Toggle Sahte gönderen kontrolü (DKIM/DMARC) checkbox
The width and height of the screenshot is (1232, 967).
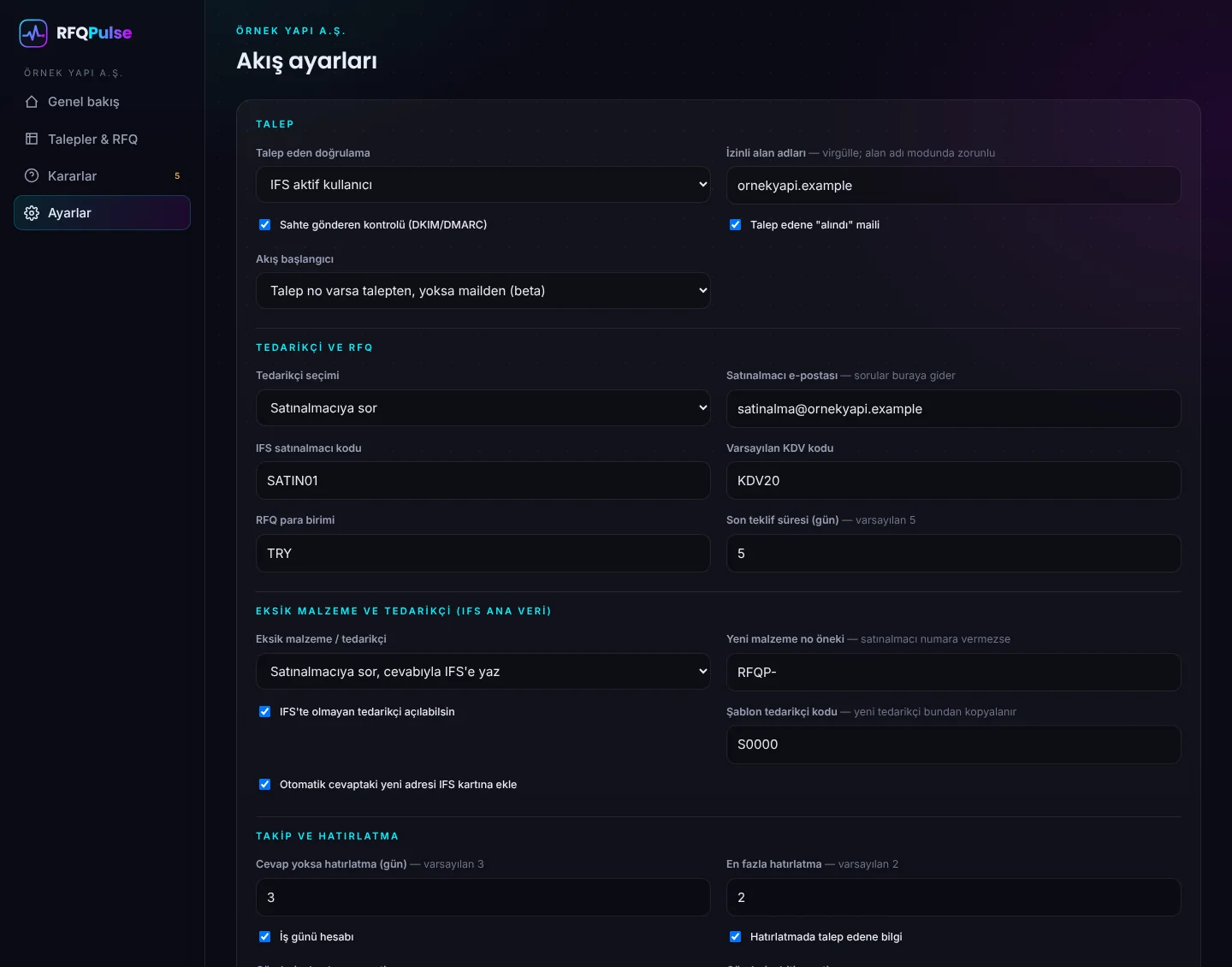pyautogui.click(x=265, y=225)
